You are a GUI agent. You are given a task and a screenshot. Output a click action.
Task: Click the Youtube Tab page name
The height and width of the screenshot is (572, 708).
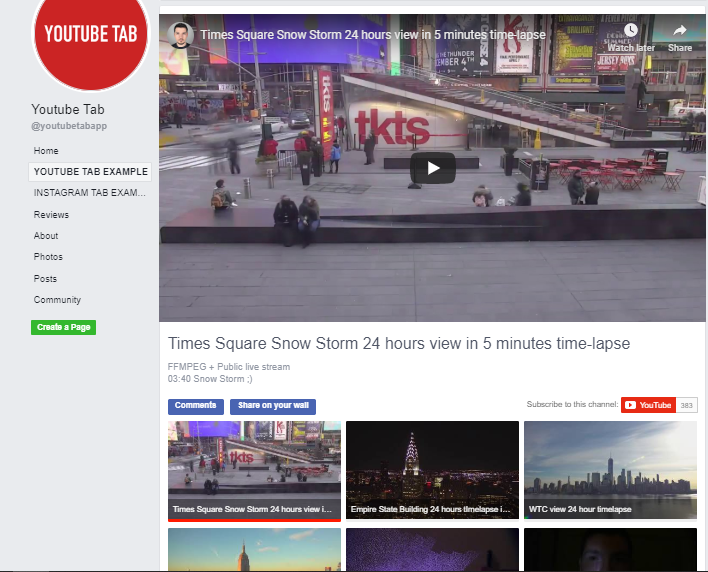click(68, 109)
